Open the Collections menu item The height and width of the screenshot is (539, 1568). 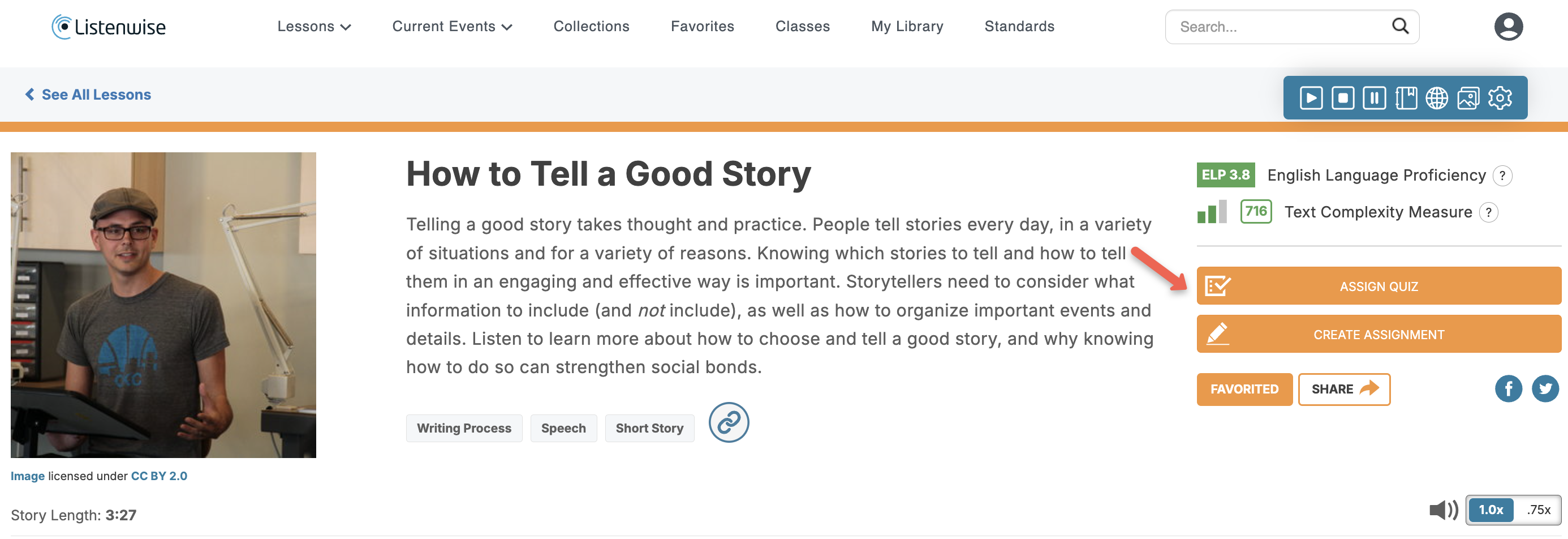tap(591, 27)
